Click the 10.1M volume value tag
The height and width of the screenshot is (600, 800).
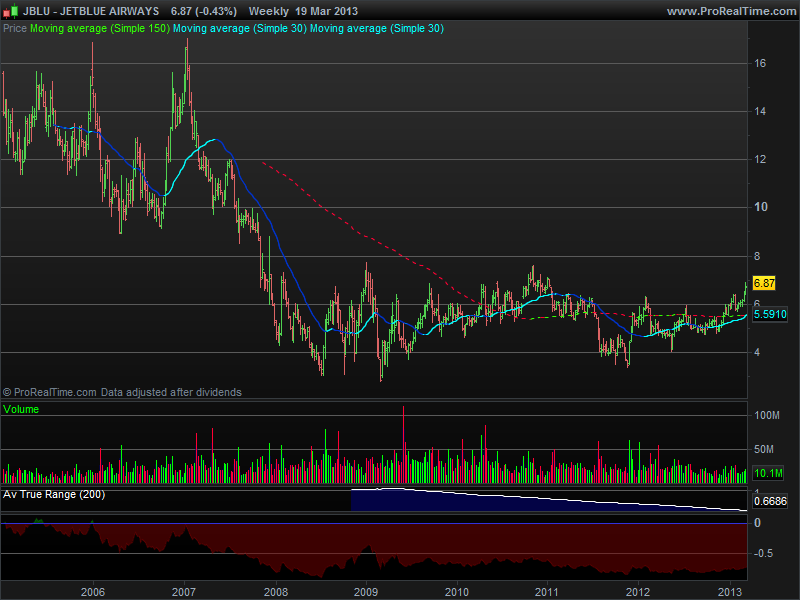pyautogui.click(x=767, y=473)
